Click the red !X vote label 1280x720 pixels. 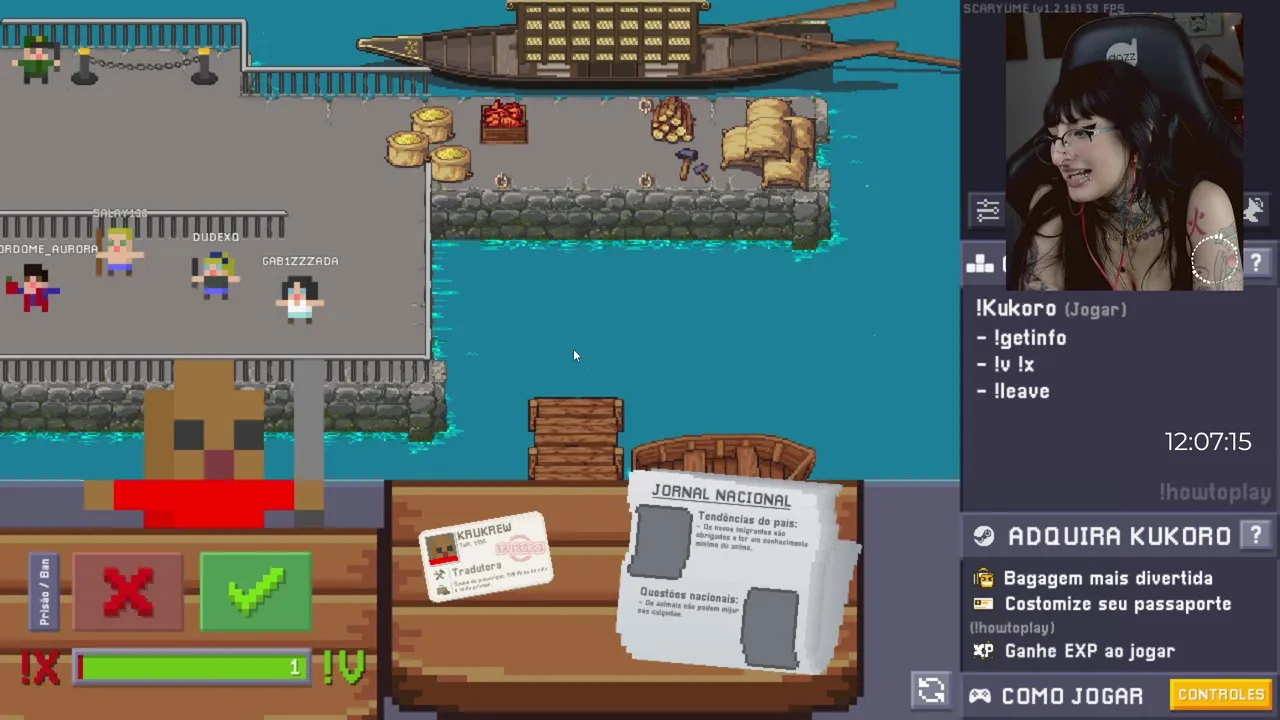pyautogui.click(x=40, y=668)
